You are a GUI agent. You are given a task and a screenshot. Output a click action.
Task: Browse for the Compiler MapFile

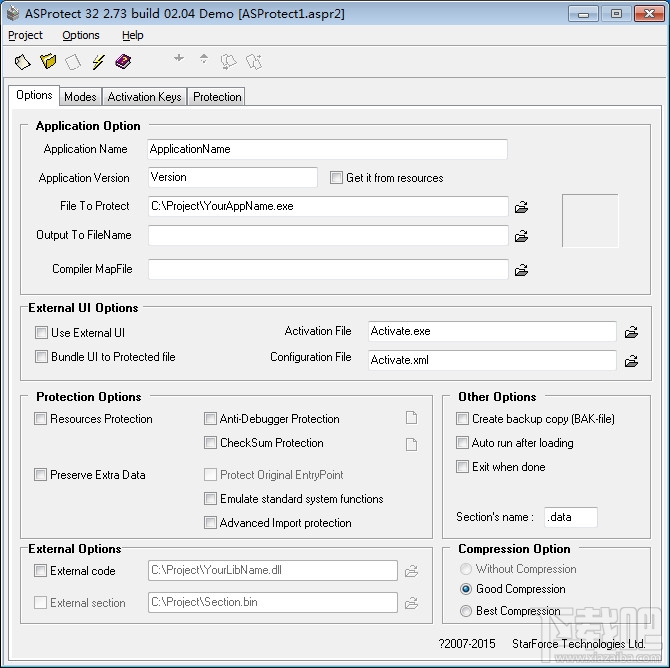tap(521, 270)
